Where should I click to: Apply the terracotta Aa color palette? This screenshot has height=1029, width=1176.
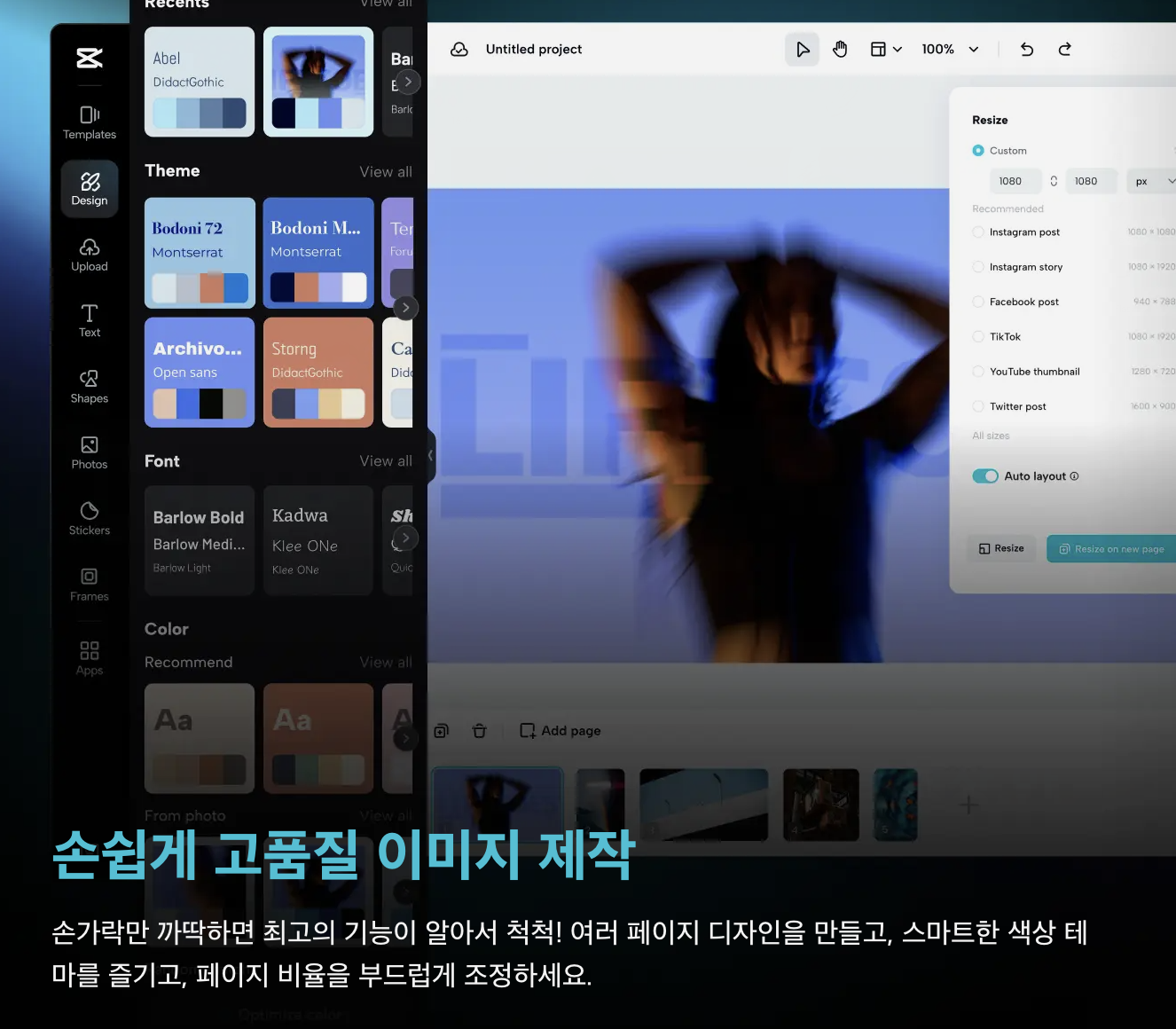coord(318,738)
